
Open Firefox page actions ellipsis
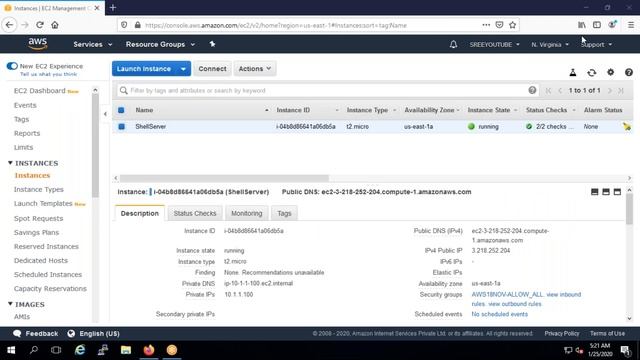pos(486,25)
